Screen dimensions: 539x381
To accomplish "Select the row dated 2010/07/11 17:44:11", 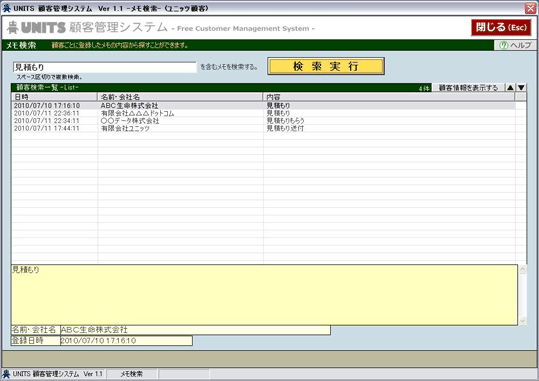I will (x=263, y=128).
